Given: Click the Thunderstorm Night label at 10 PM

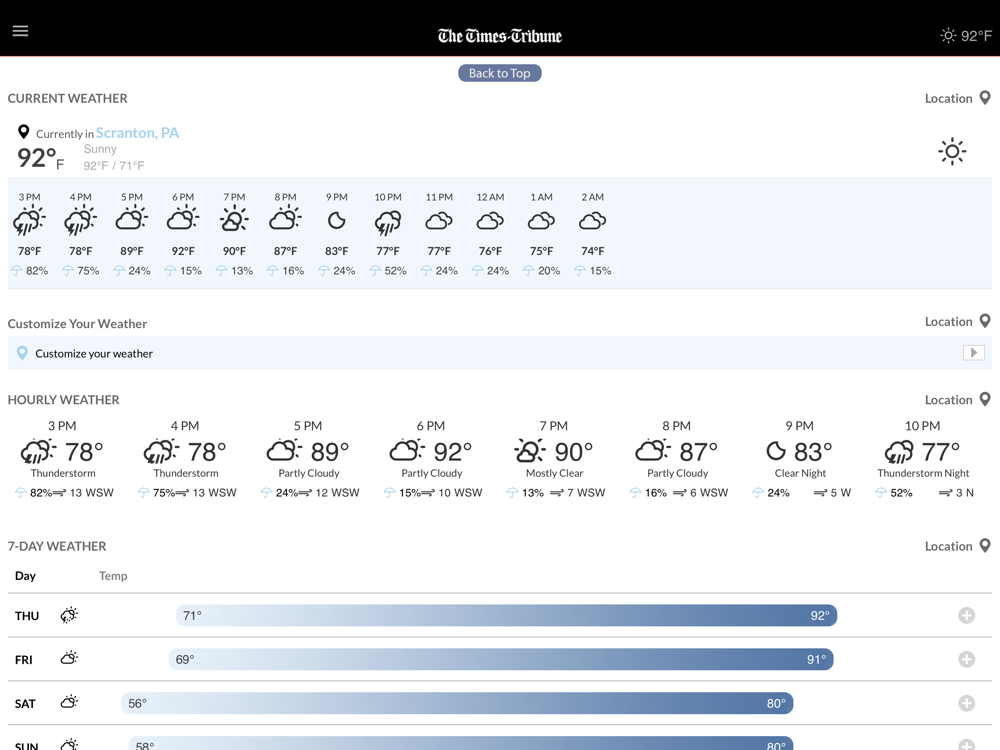Looking at the screenshot, I should tap(923, 473).
